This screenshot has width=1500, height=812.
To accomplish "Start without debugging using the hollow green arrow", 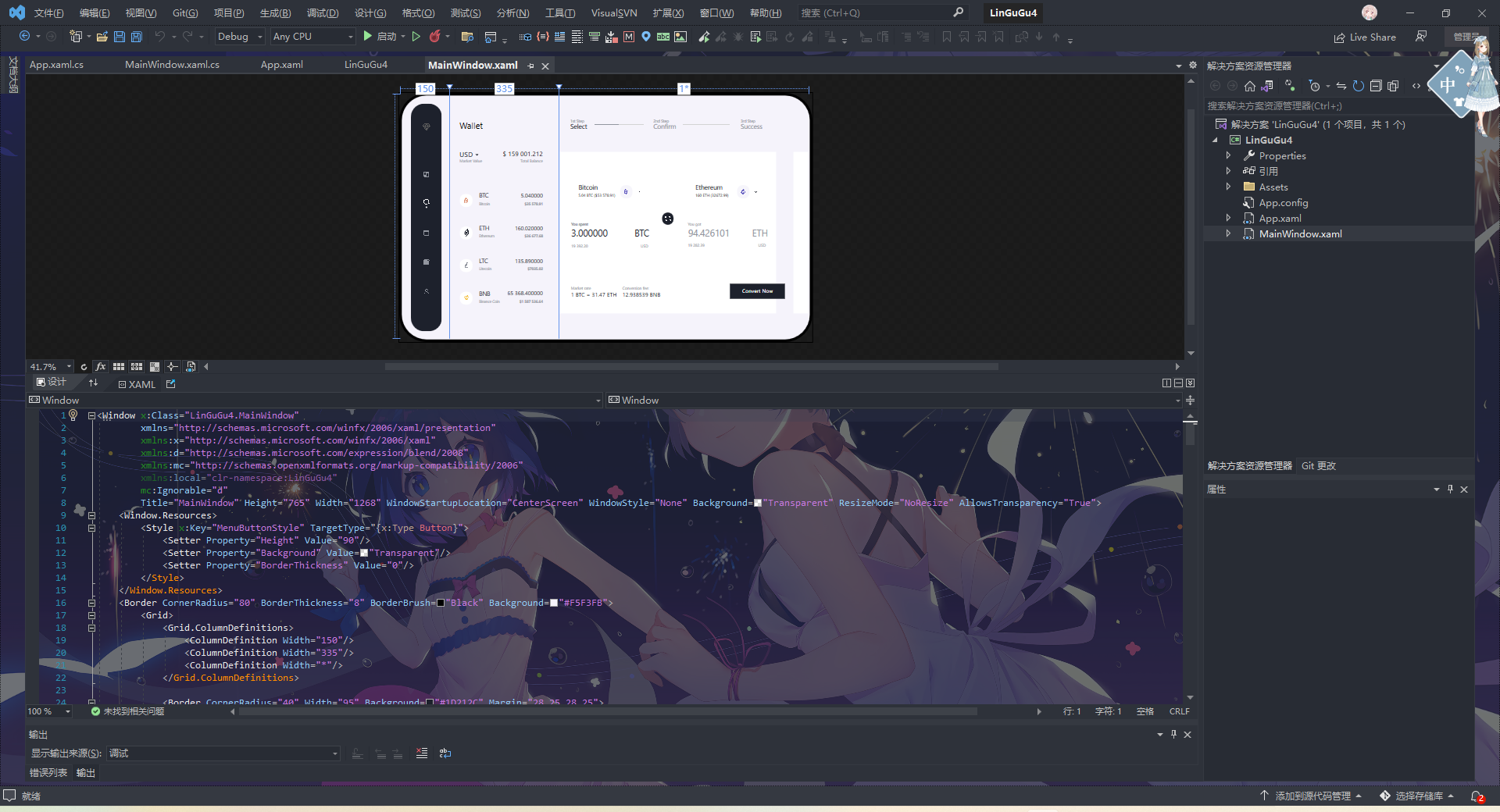I will 416,37.
